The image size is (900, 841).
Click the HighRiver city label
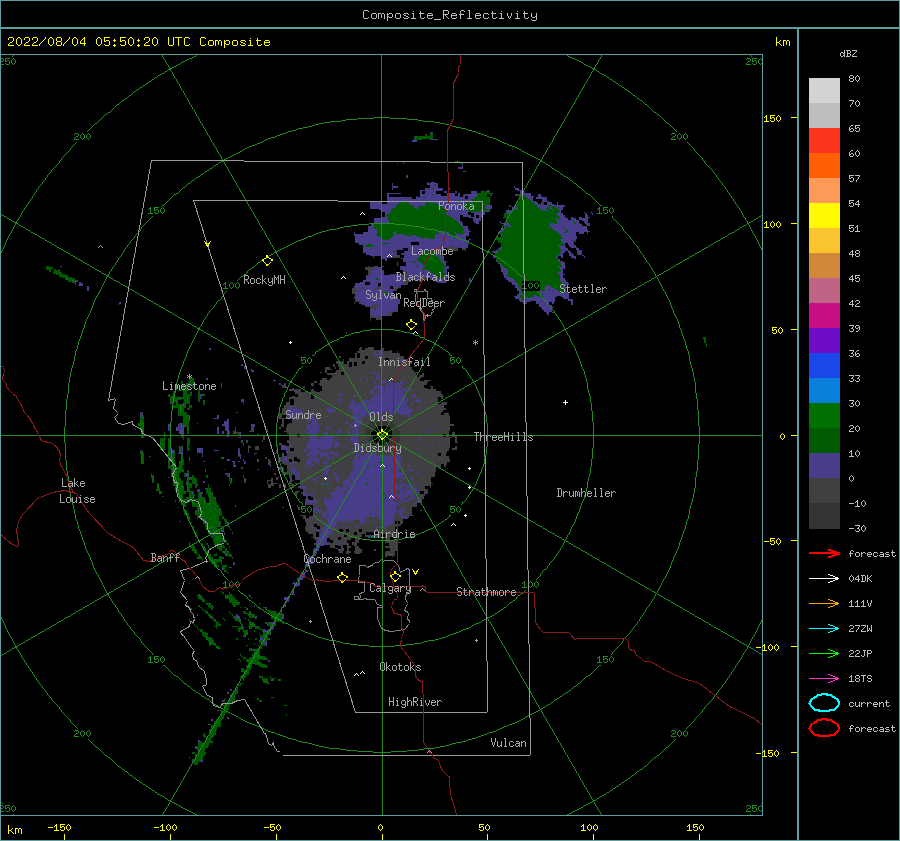(x=415, y=702)
